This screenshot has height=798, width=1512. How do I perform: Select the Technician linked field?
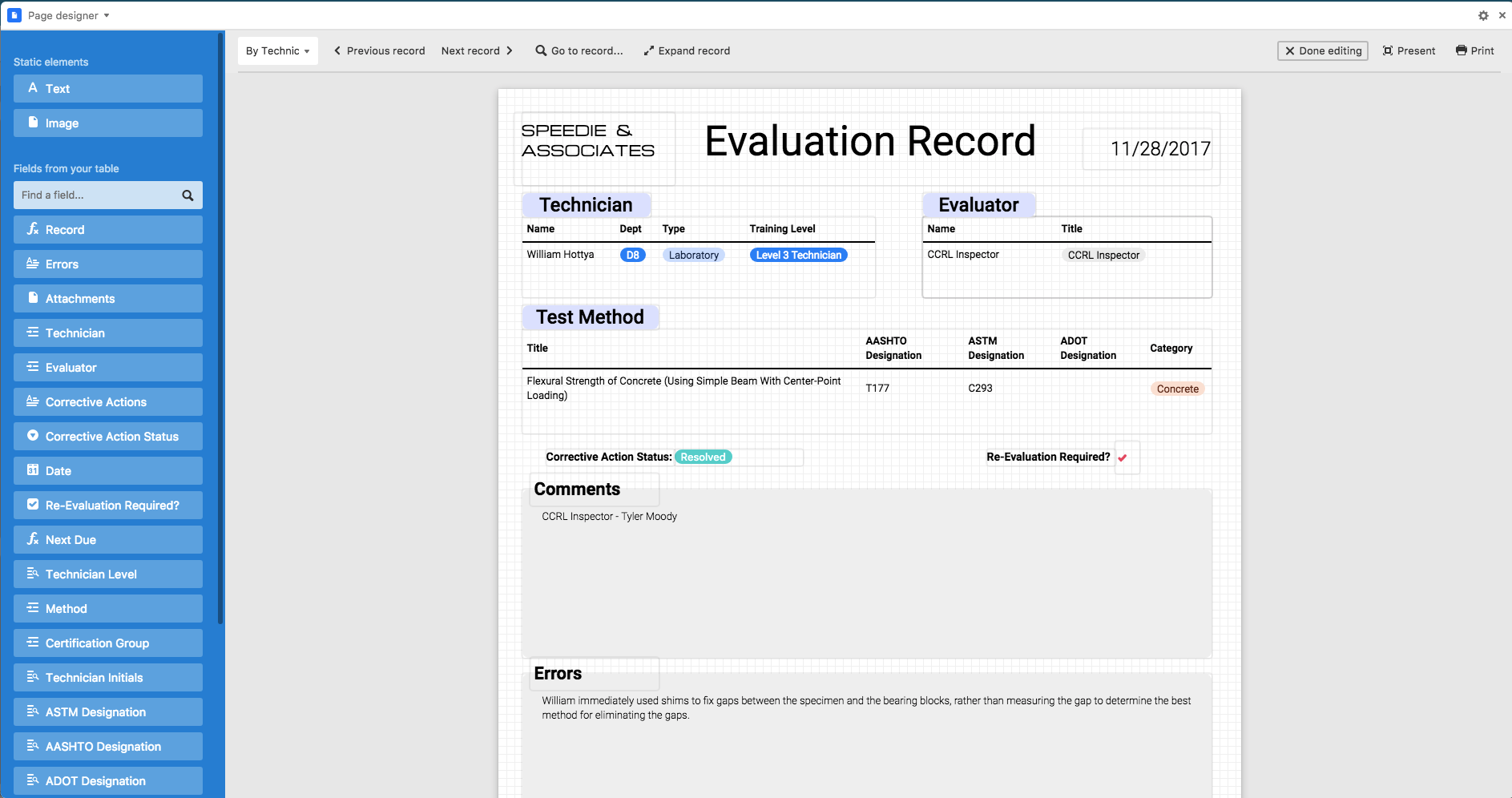pyautogui.click(x=108, y=332)
